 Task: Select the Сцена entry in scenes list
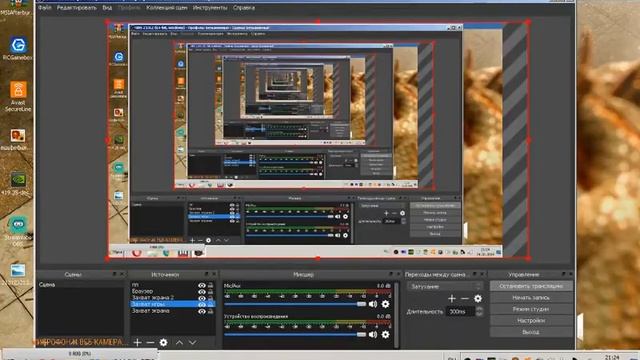point(80,284)
